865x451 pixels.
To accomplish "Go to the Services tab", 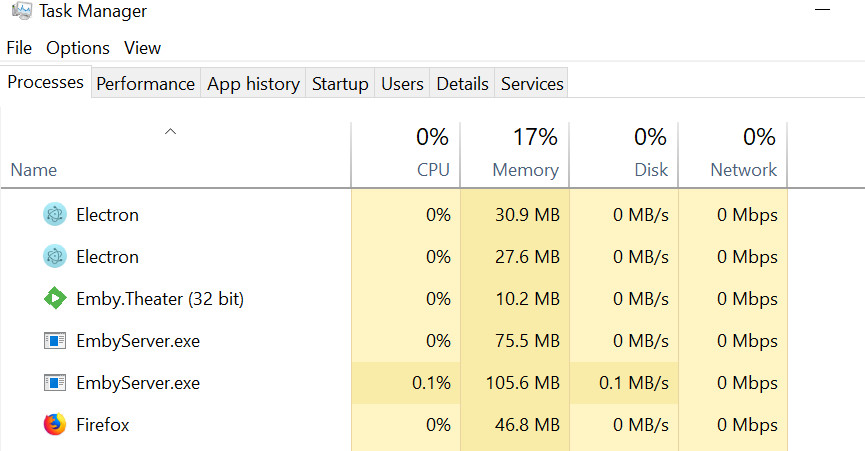I will point(532,84).
